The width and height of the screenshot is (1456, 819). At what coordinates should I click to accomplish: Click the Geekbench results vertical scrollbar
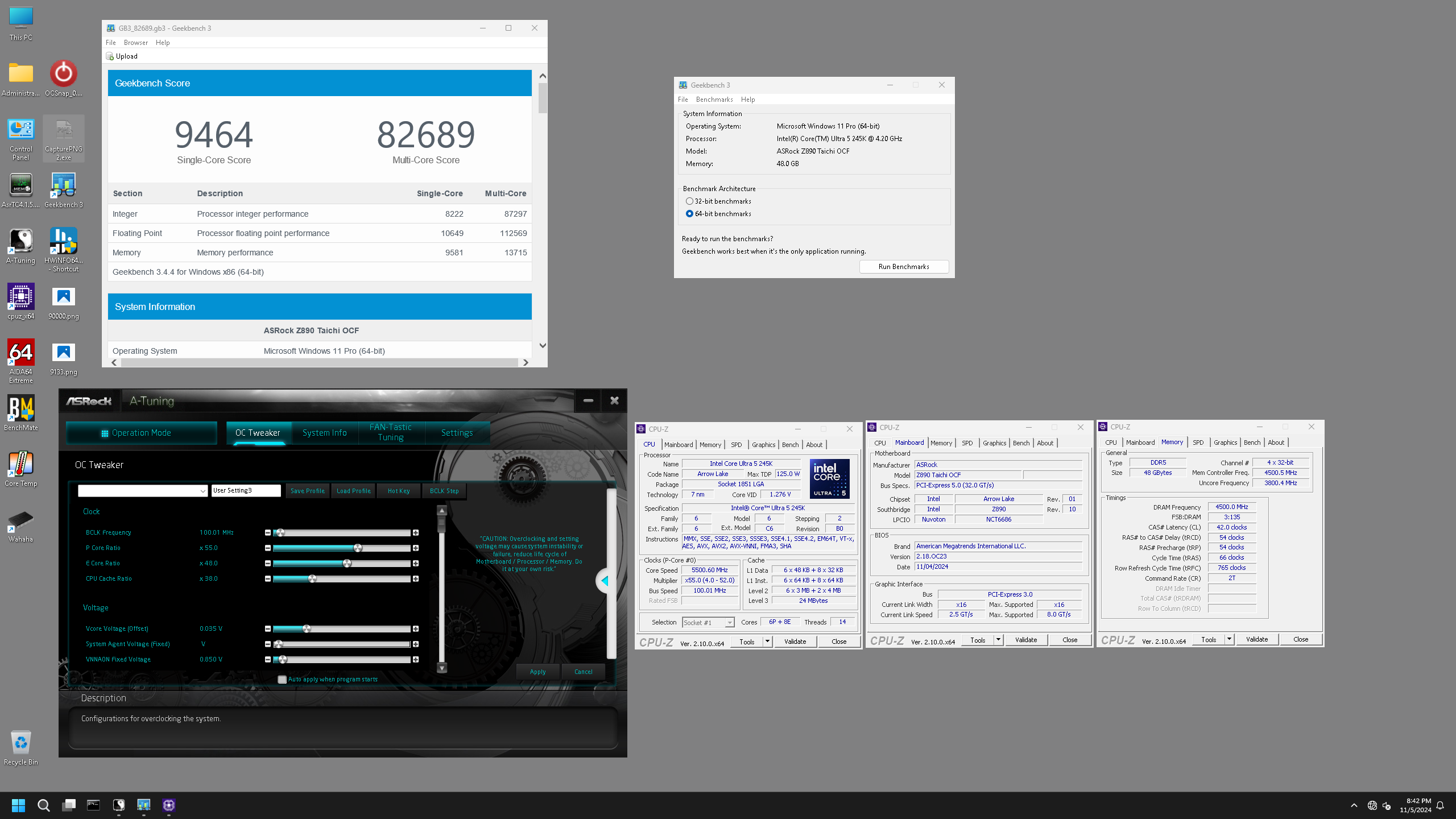point(543,98)
